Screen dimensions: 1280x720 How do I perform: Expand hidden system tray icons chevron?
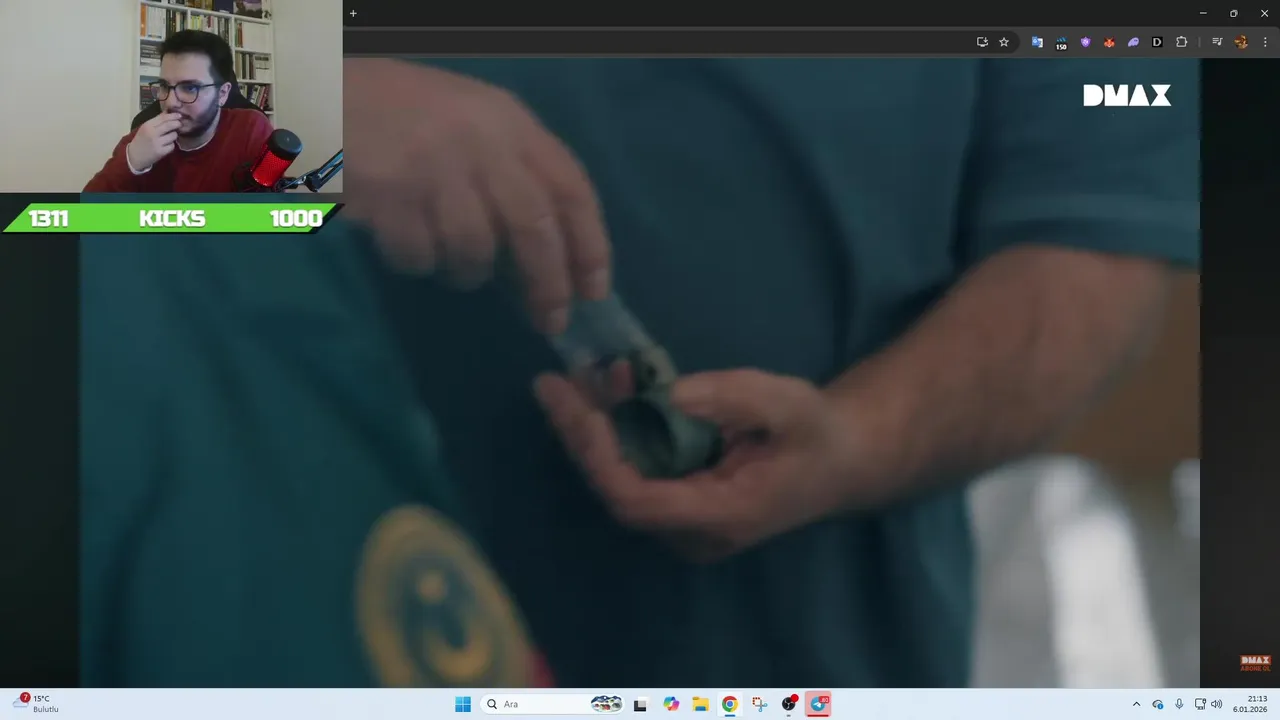(x=1136, y=704)
